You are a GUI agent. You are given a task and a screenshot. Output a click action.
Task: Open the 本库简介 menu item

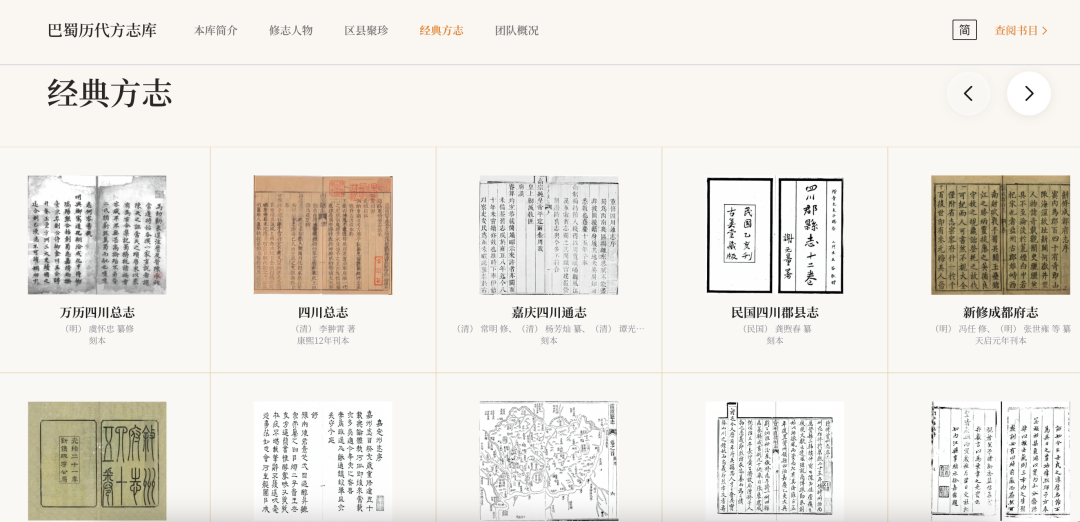click(216, 30)
